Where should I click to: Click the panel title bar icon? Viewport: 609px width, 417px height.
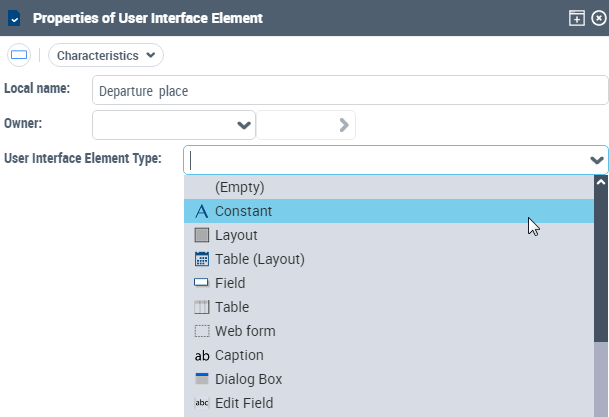[x=14, y=18]
